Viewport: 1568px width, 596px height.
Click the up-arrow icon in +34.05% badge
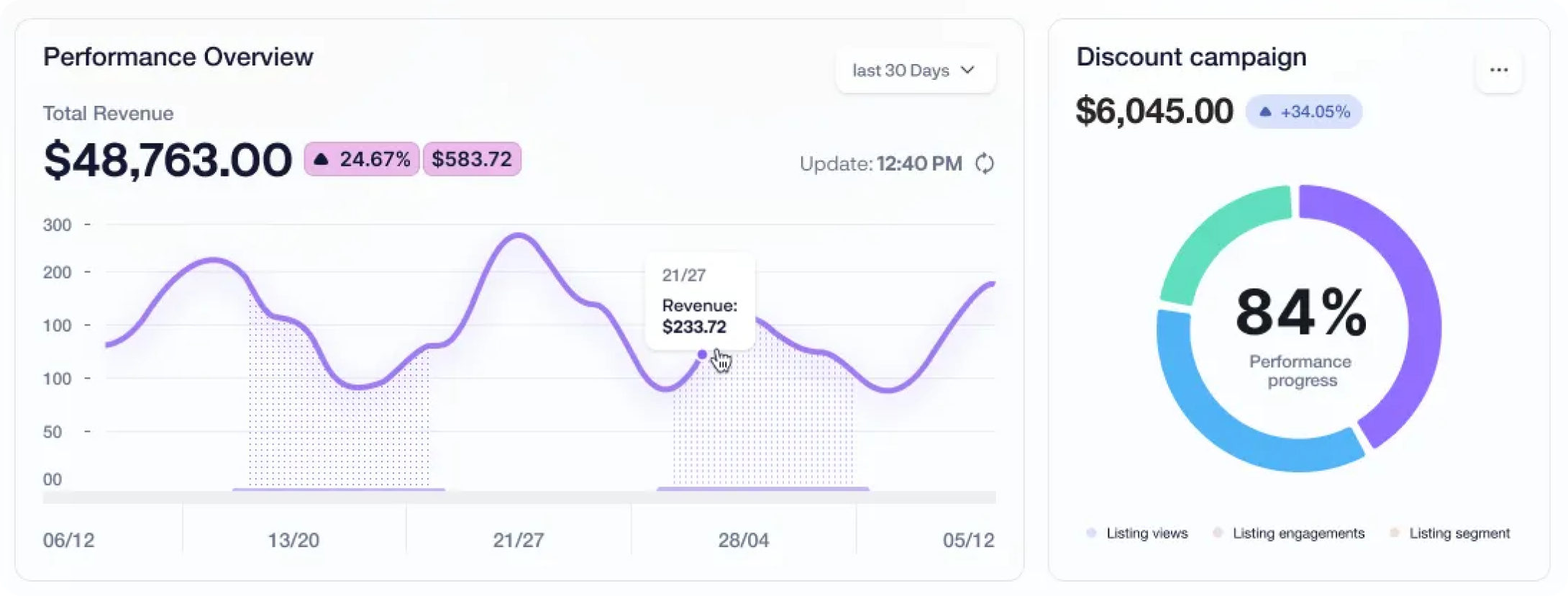[1265, 112]
